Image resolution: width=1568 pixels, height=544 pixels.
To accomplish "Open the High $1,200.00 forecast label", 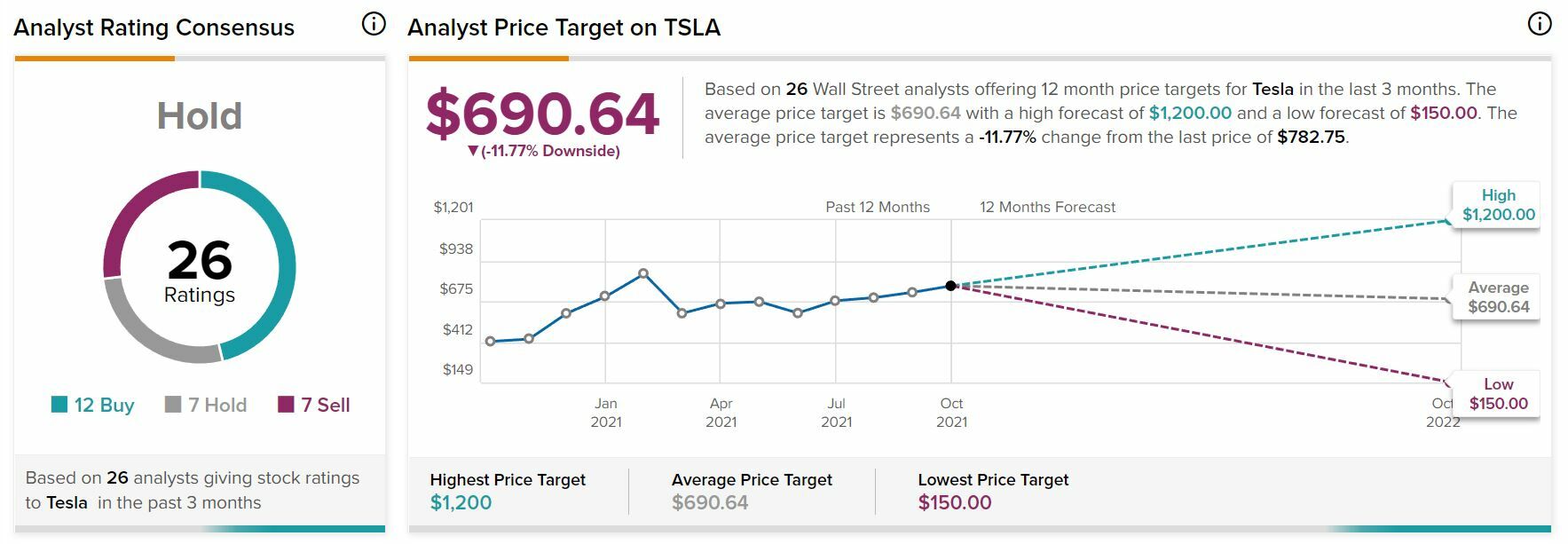I will 1497,206.
